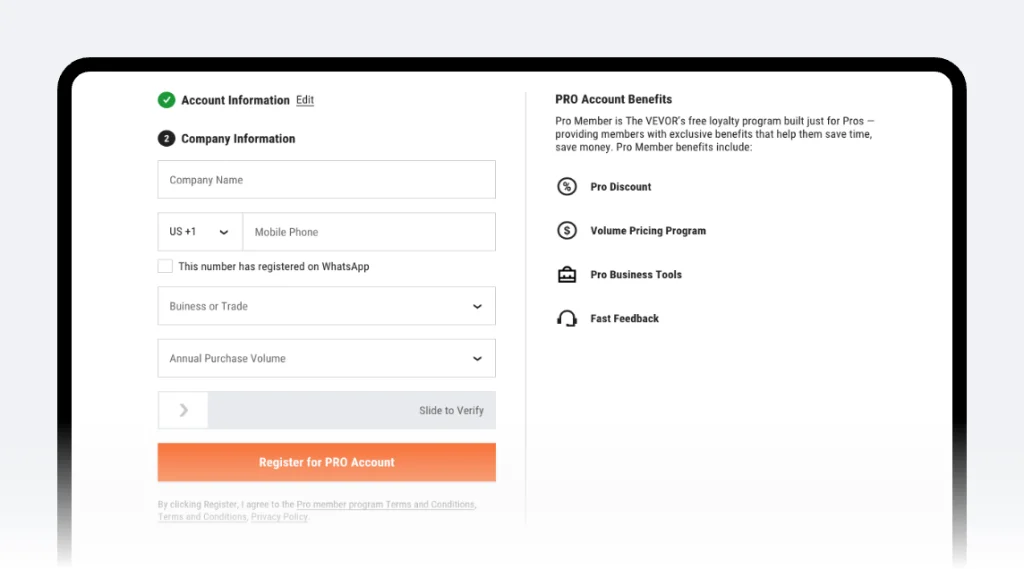Image resolution: width=1024 pixels, height=569 pixels.
Task: Click the slider arrow handle icon
Action: point(183,410)
